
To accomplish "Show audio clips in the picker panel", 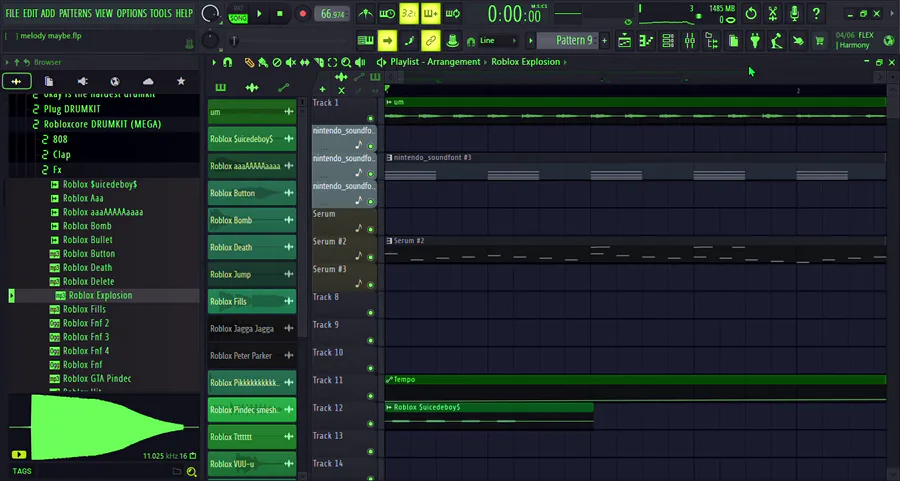I will pos(252,87).
